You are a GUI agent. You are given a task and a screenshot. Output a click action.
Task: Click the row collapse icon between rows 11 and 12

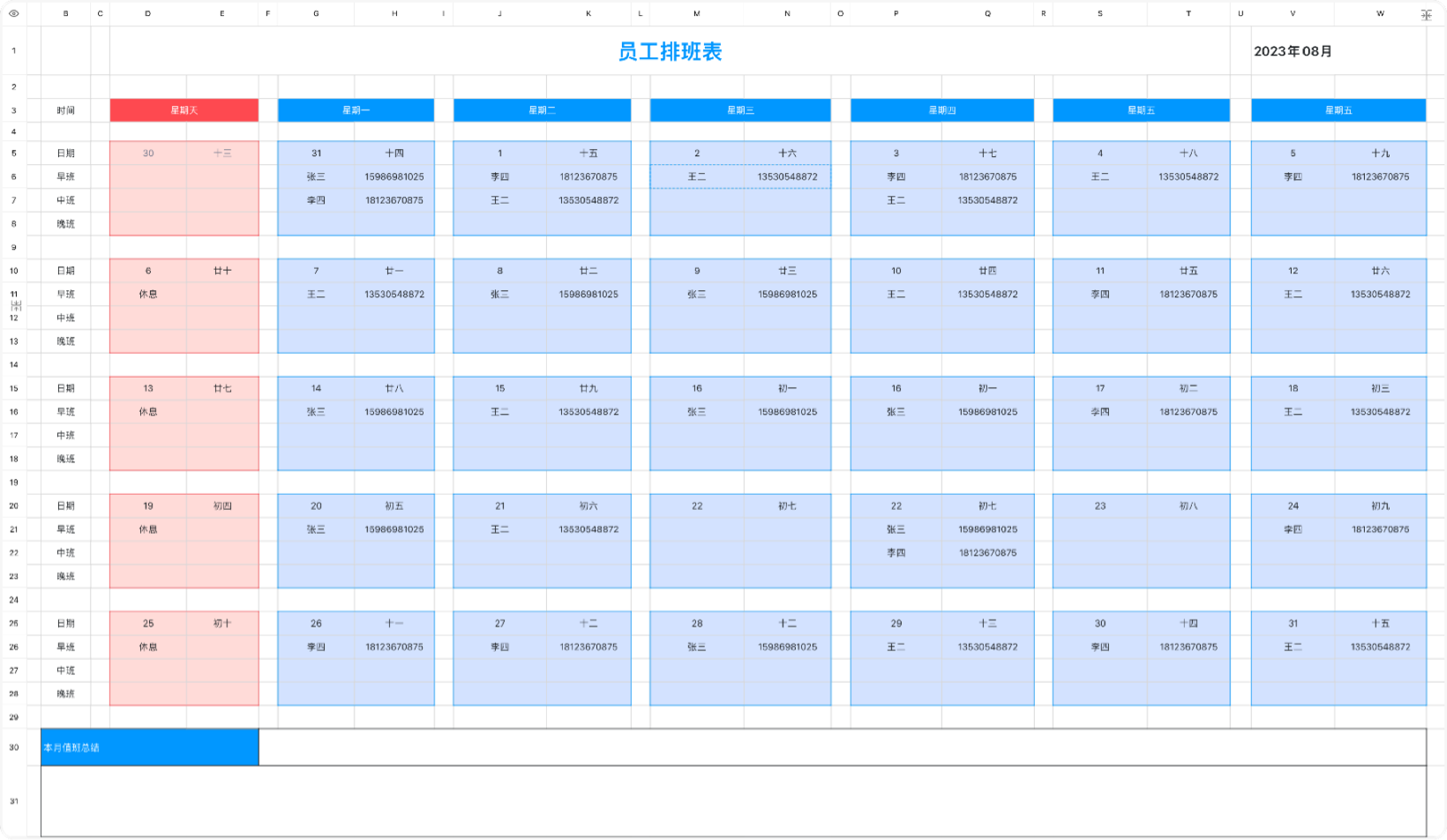tap(16, 305)
